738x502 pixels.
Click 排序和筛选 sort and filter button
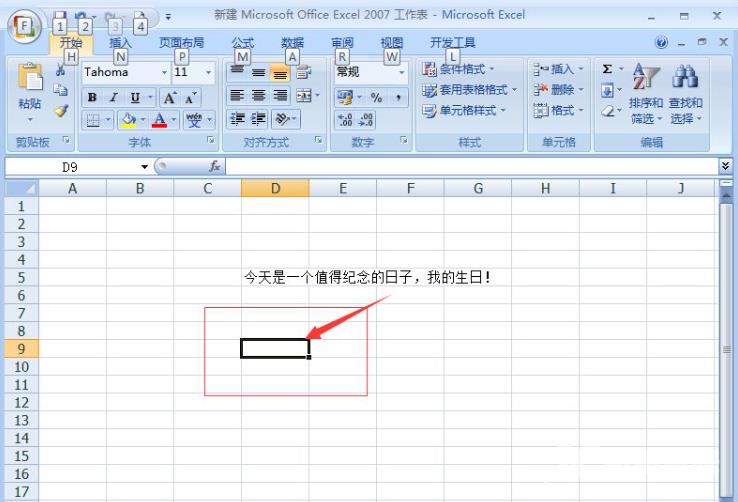[x=645, y=95]
